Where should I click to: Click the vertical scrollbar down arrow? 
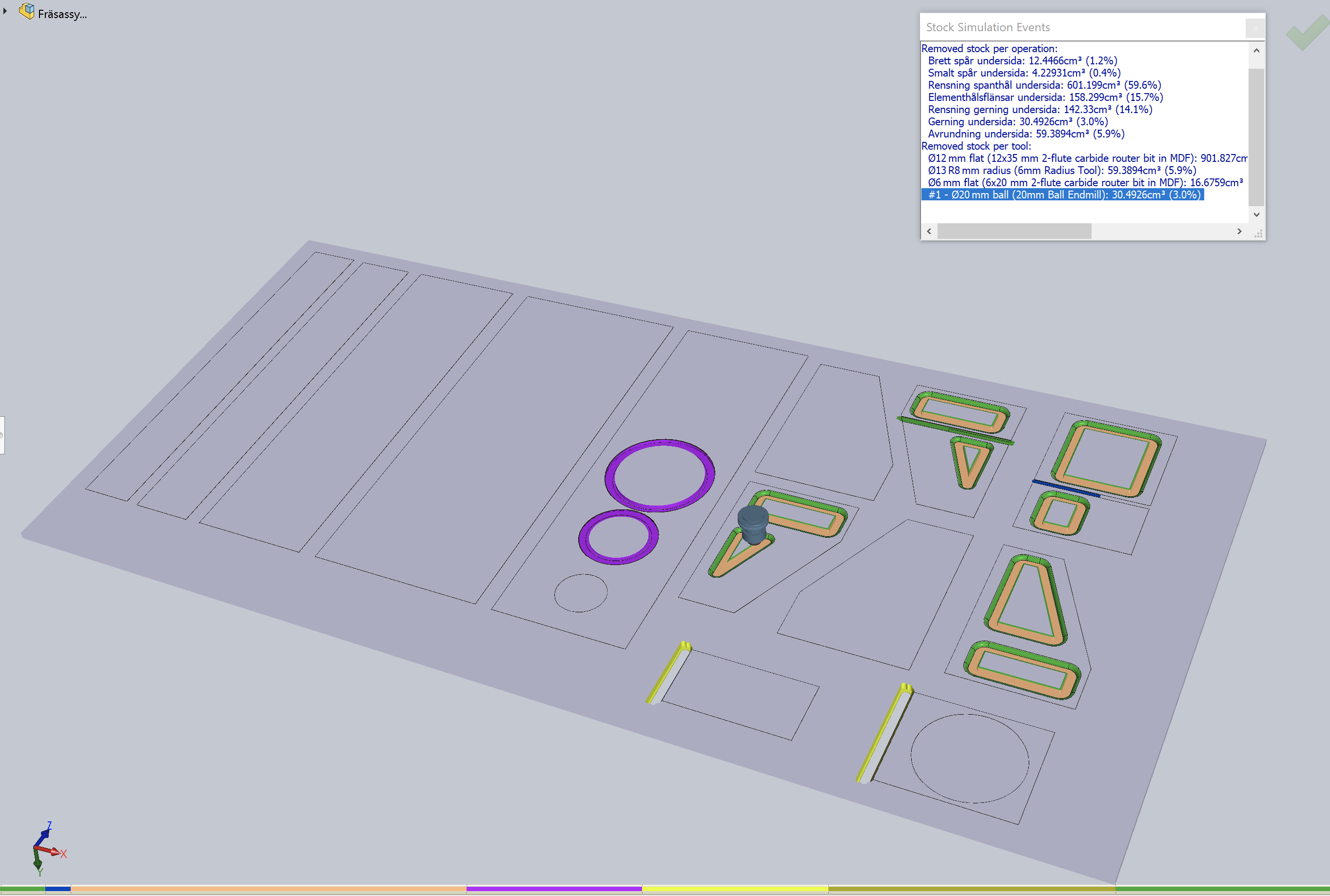point(1256,215)
